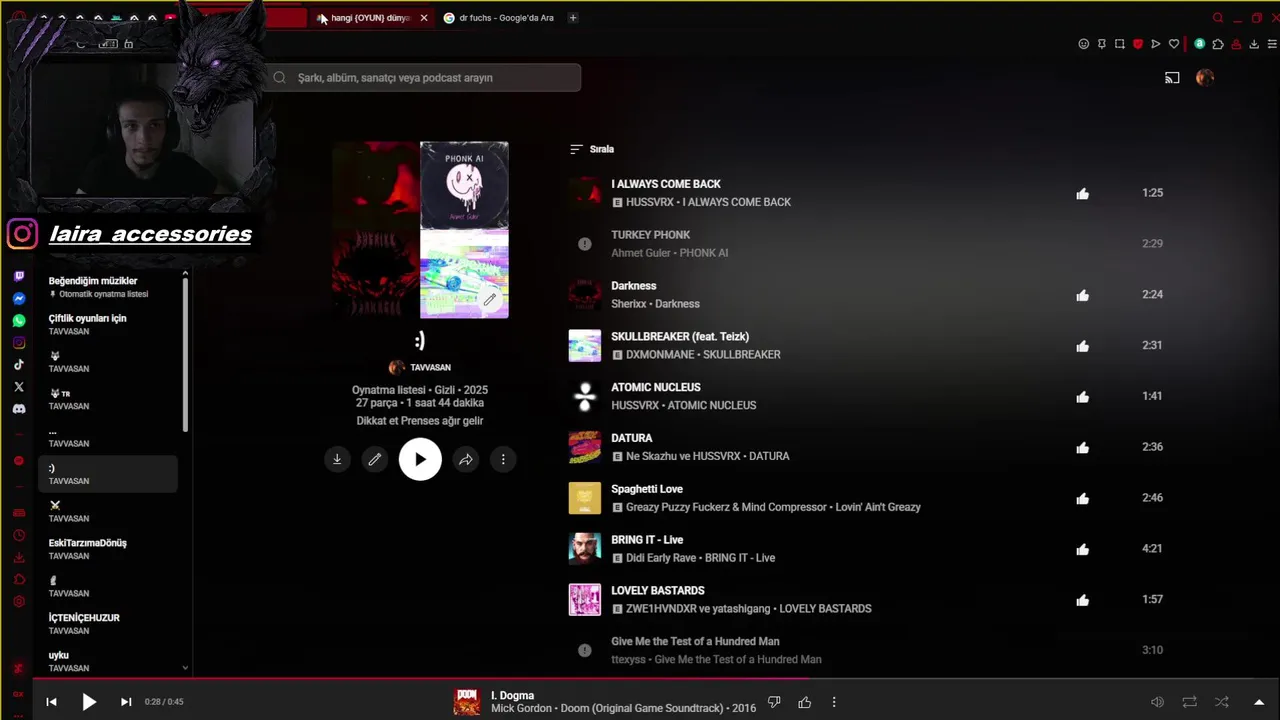Open the YouTube Music account avatar

coord(1205,78)
